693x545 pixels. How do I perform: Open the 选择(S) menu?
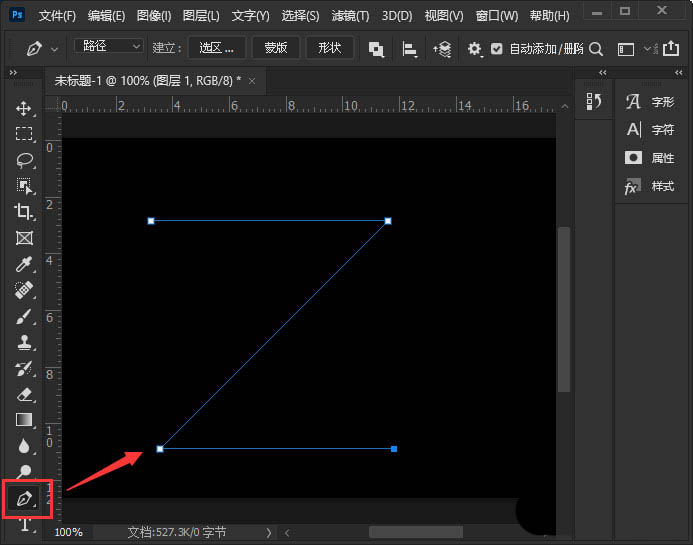300,16
